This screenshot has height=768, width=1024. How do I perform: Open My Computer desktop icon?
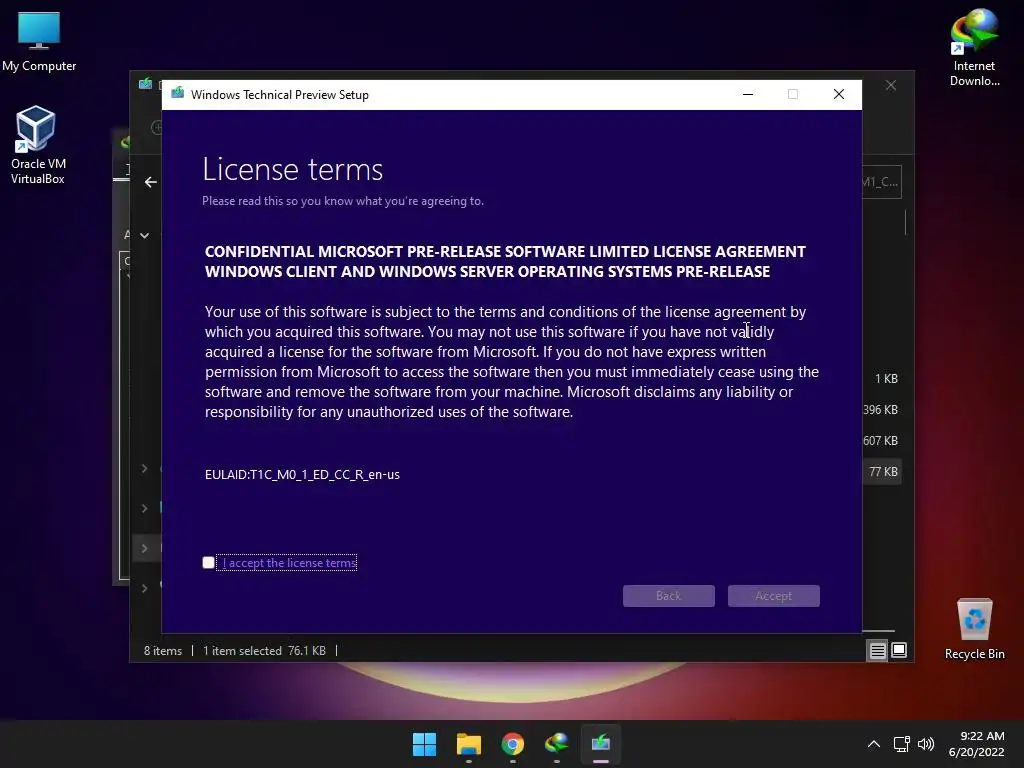tap(39, 42)
